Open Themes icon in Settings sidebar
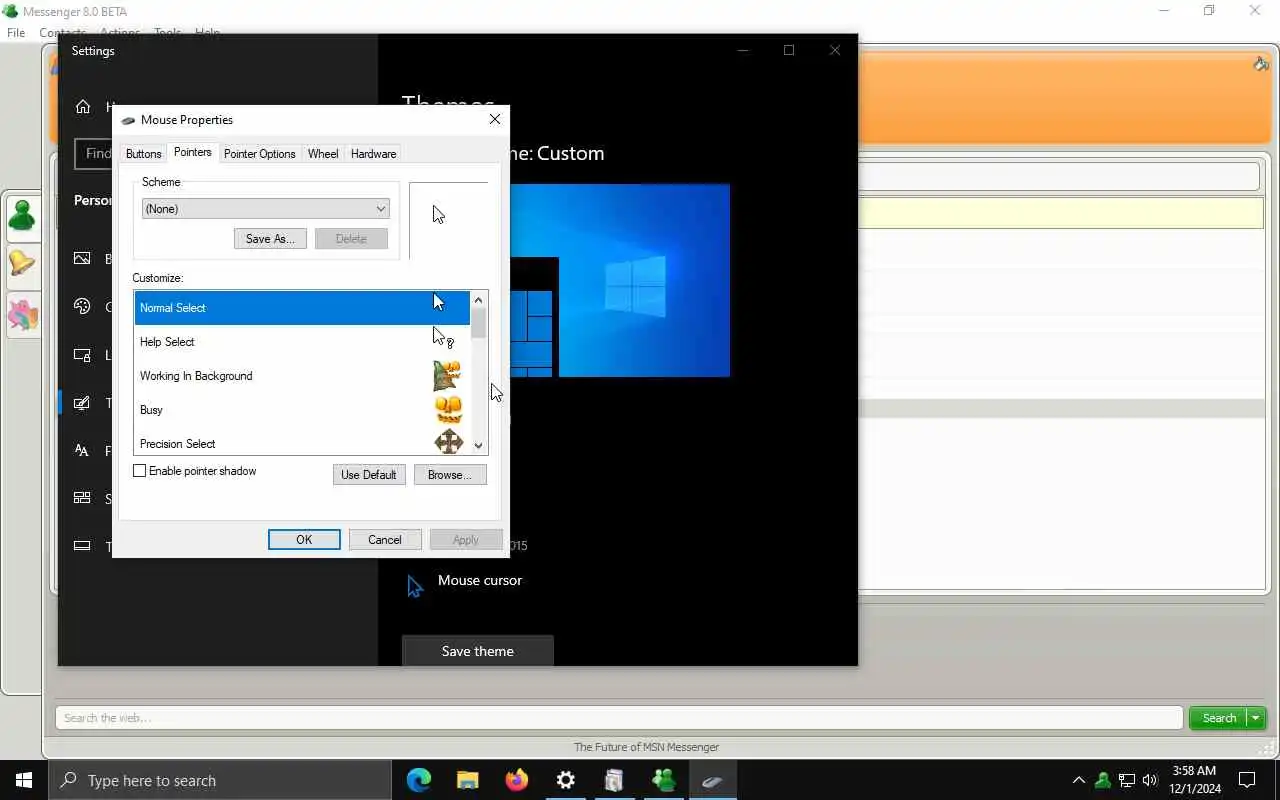 click(x=83, y=403)
